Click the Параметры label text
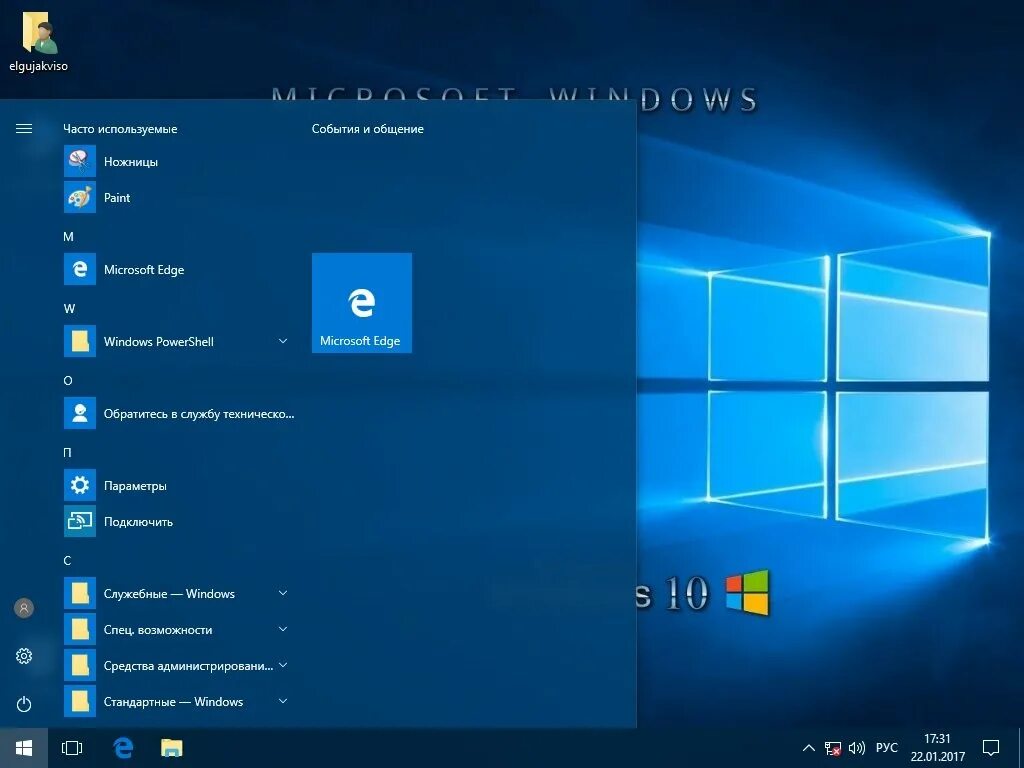The height and width of the screenshot is (768, 1024). 135,485
